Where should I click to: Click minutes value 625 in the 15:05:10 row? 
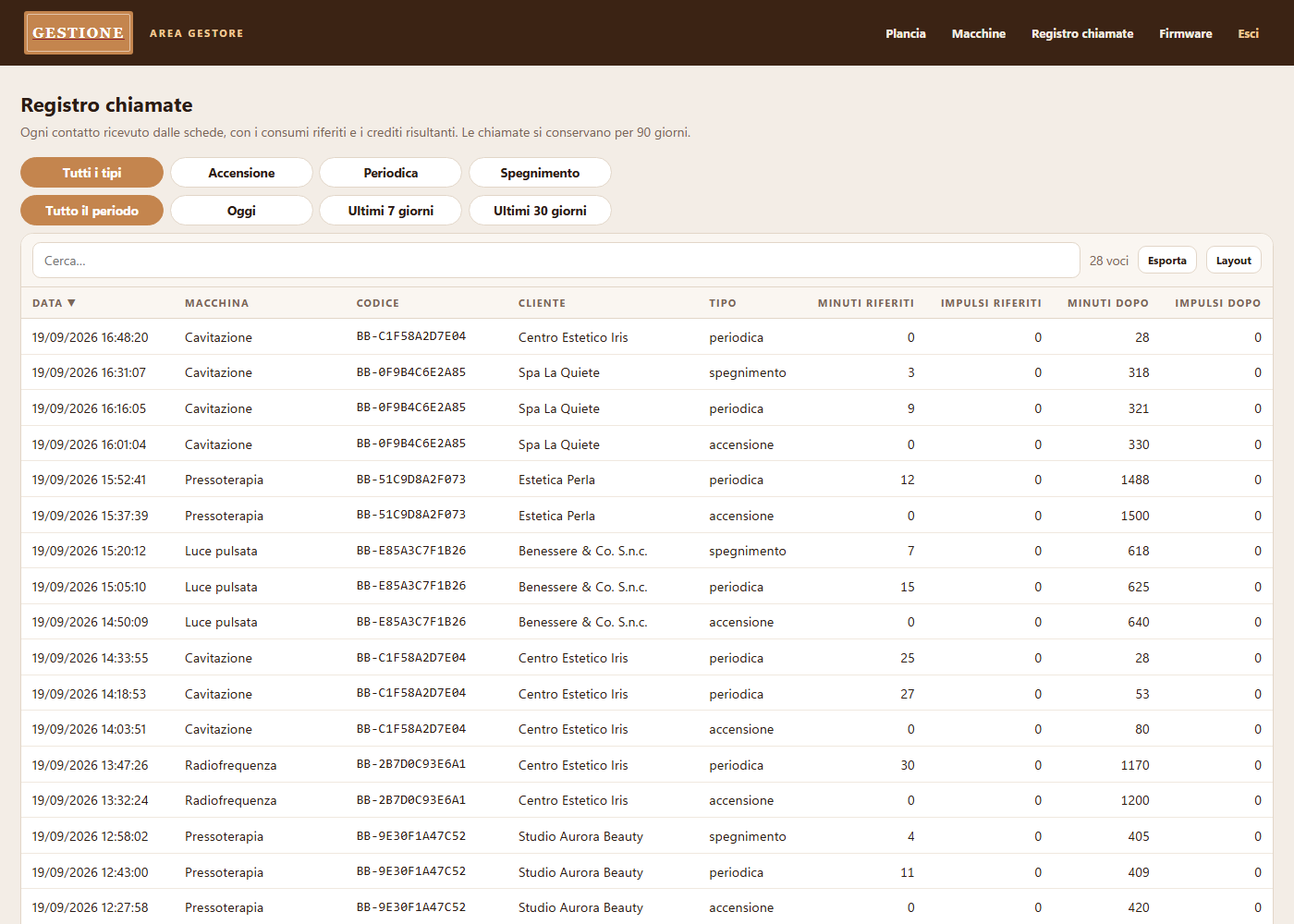(x=1139, y=587)
